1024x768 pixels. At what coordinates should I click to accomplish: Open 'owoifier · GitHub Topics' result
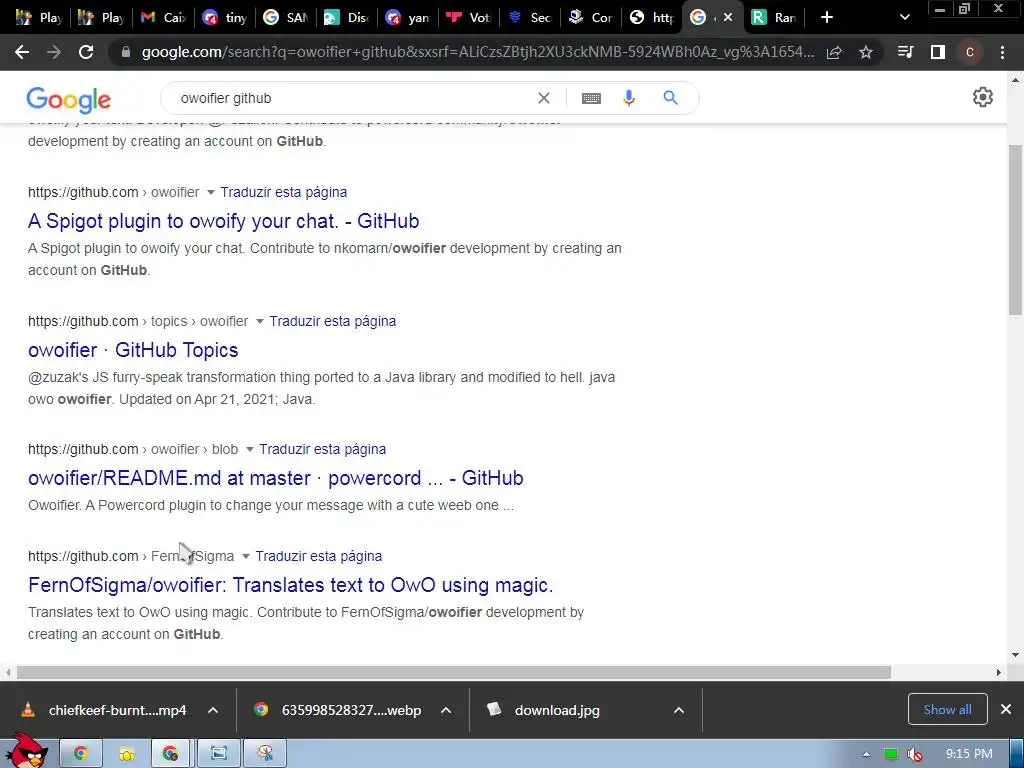133,350
